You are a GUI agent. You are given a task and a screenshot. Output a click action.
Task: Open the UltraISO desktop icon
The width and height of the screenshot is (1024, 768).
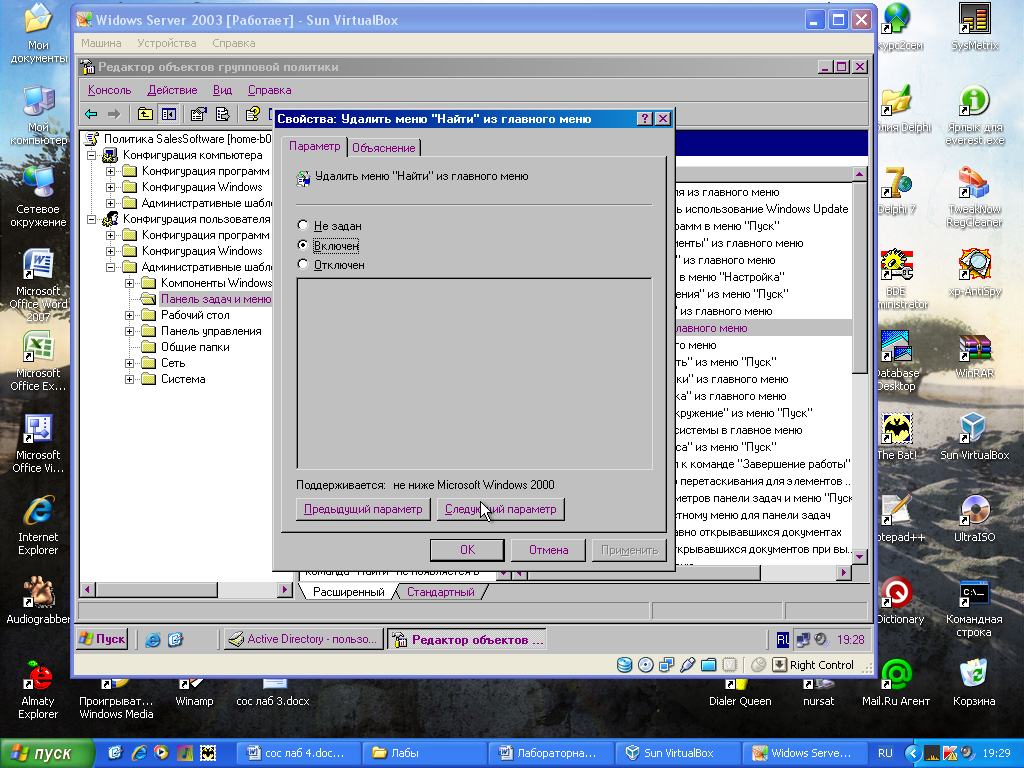point(974,519)
